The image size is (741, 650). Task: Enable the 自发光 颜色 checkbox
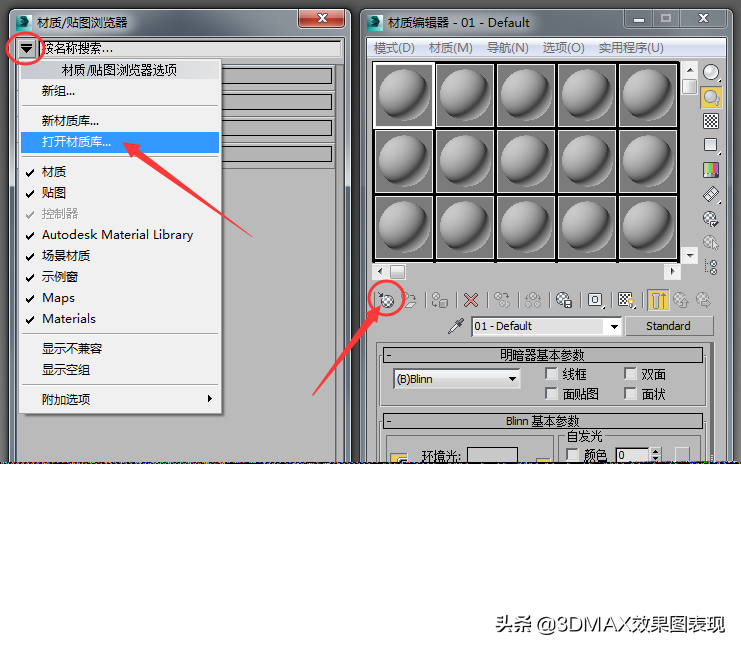click(x=572, y=455)
